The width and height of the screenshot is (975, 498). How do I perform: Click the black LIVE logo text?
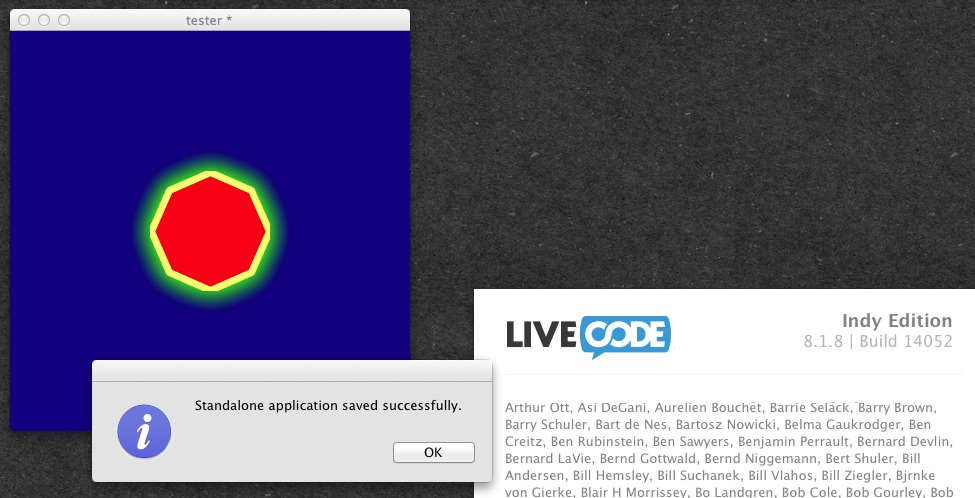click(541, 335)
